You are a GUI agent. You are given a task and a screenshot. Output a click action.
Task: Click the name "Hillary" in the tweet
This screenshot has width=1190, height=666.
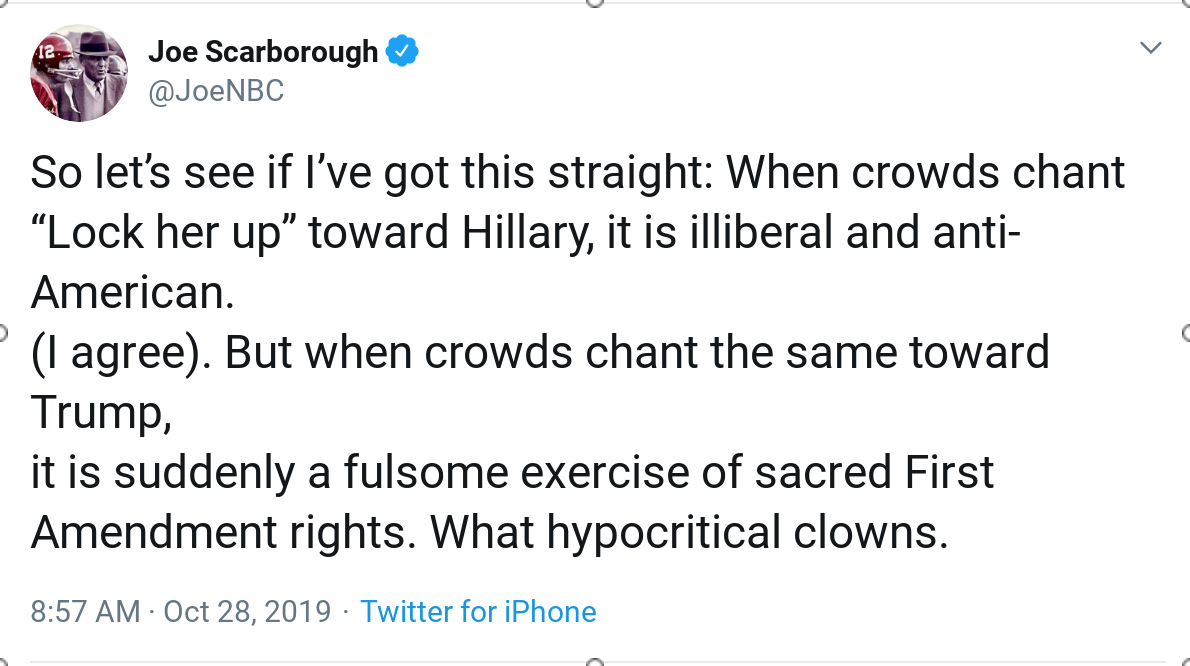coord(525,232)
